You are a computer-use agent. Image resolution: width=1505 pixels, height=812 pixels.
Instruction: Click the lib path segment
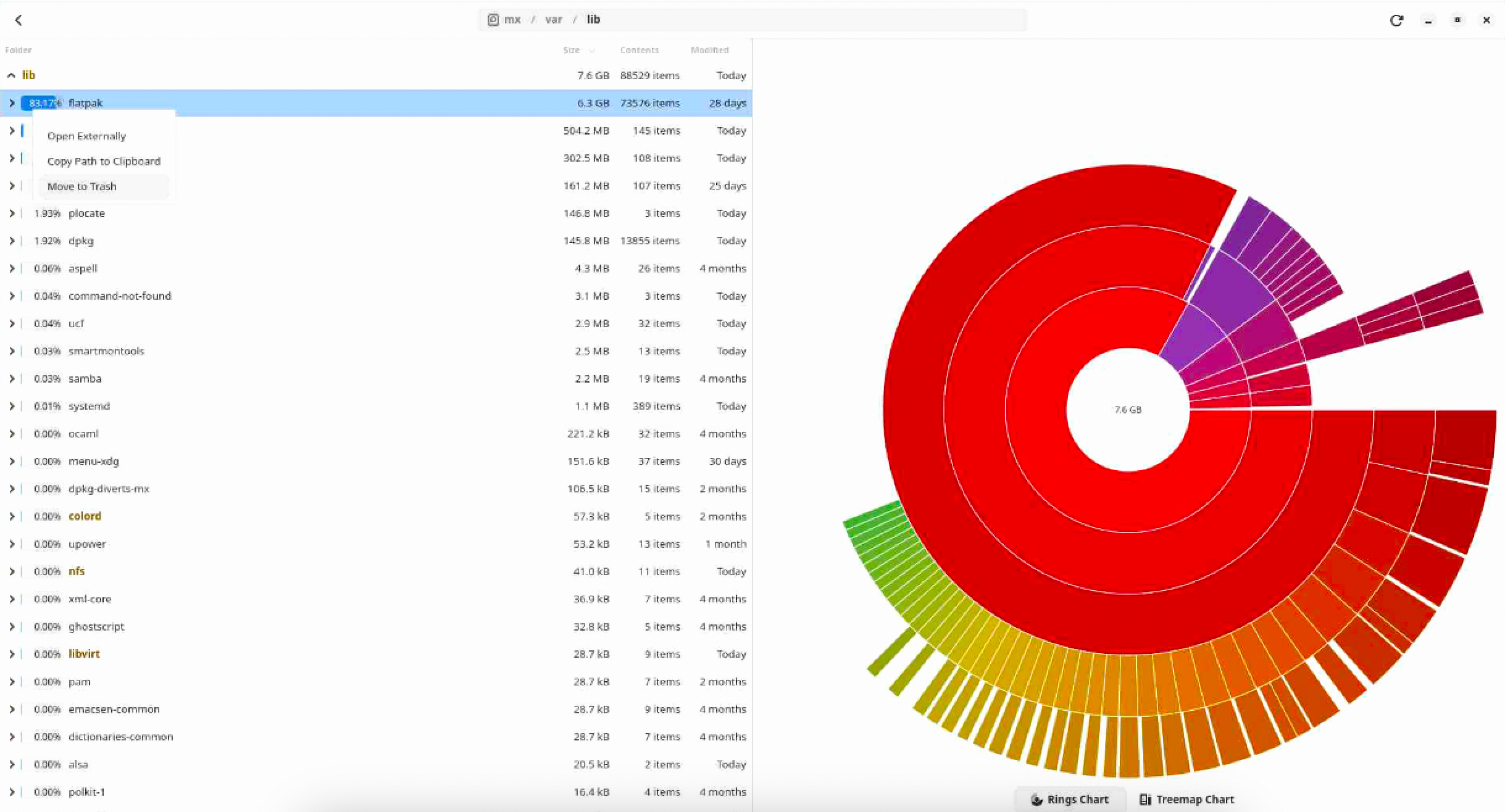point(593,20)
